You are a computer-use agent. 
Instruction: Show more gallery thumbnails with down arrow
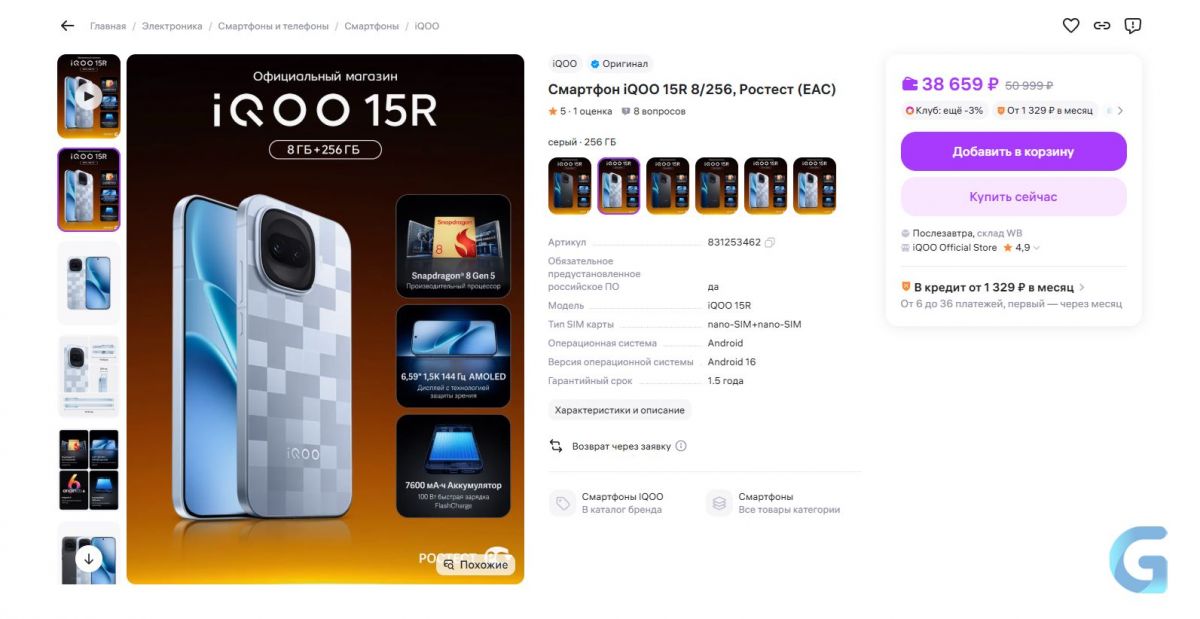coord(89,559)
